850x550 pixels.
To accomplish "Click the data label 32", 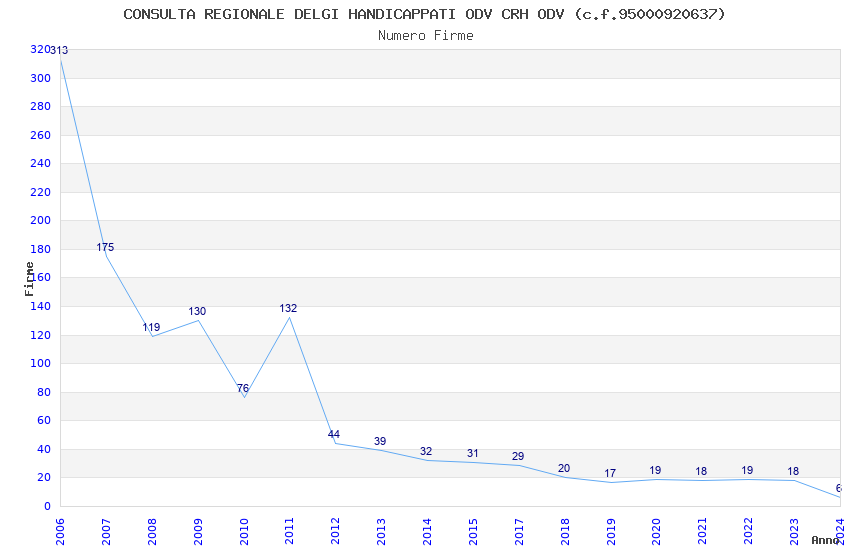I will 426,451.
